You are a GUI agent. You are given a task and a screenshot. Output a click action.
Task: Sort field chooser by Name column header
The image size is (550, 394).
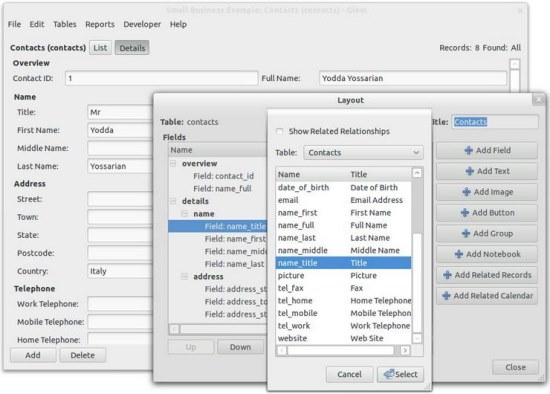point(311,174)
